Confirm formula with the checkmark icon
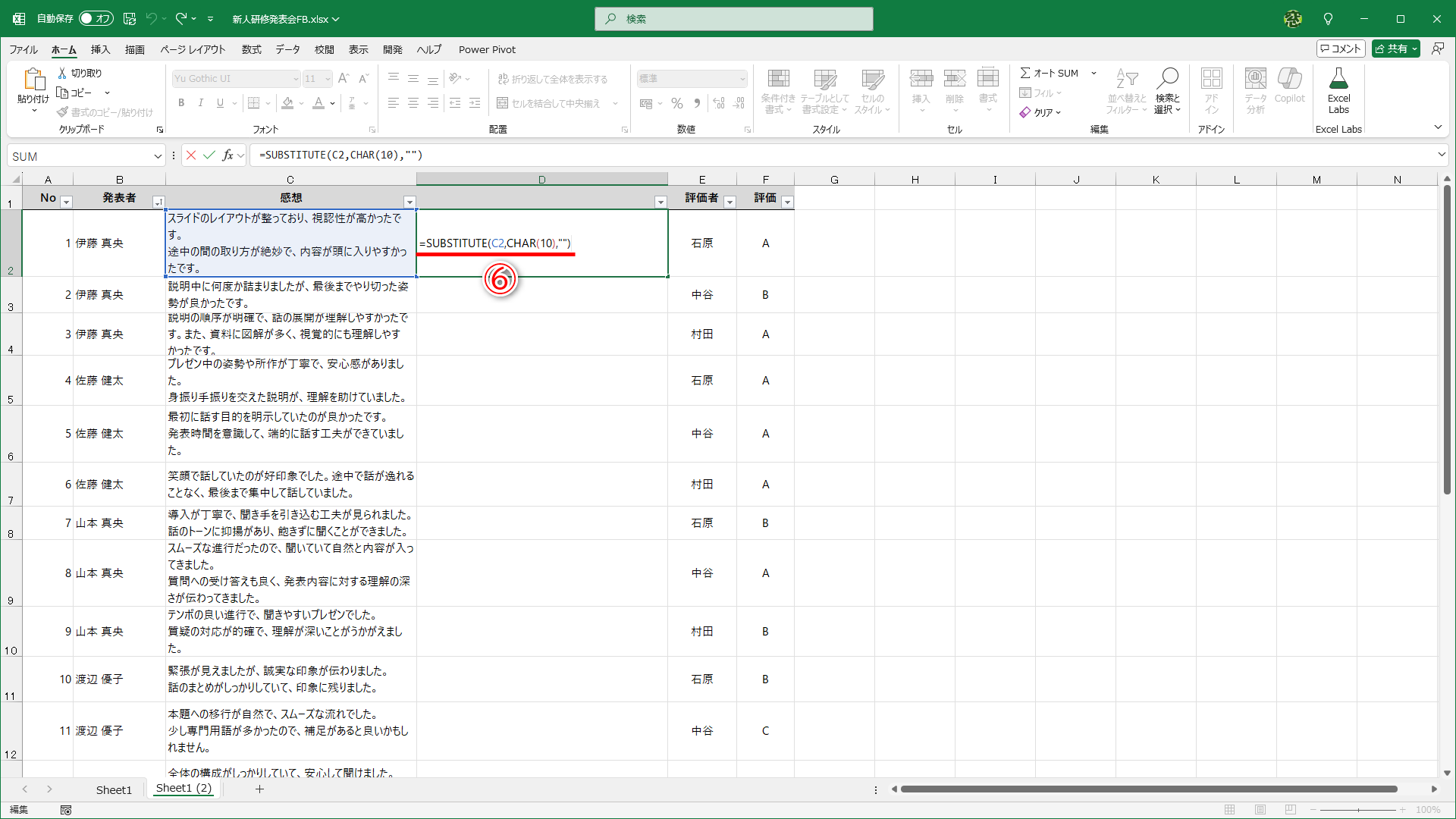This screenshot has width=1456, height=819. pyautogui.click(x=209, y=155)
